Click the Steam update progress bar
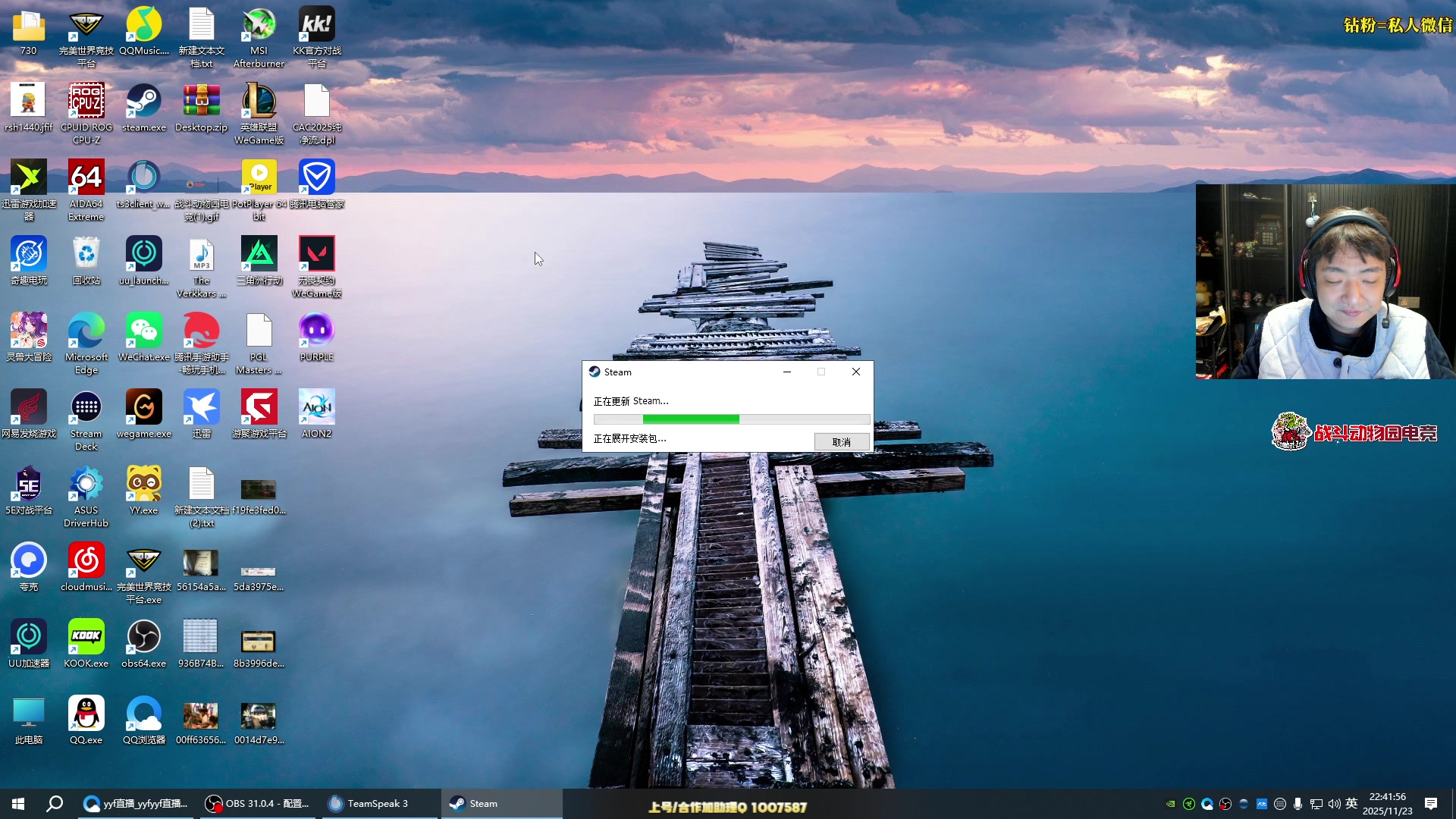 point(731,419)
